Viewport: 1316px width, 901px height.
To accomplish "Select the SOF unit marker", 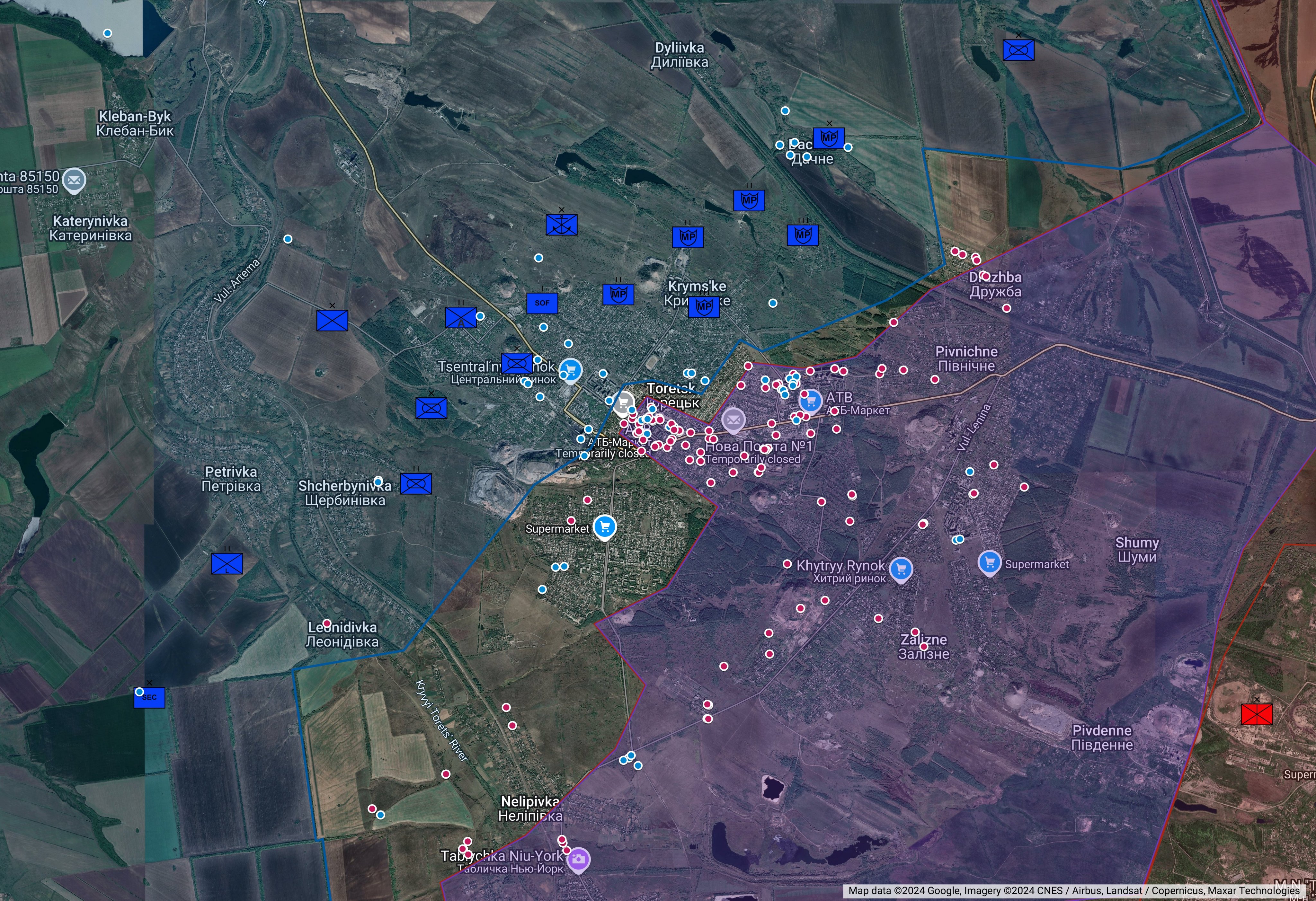I will [542, 303].
